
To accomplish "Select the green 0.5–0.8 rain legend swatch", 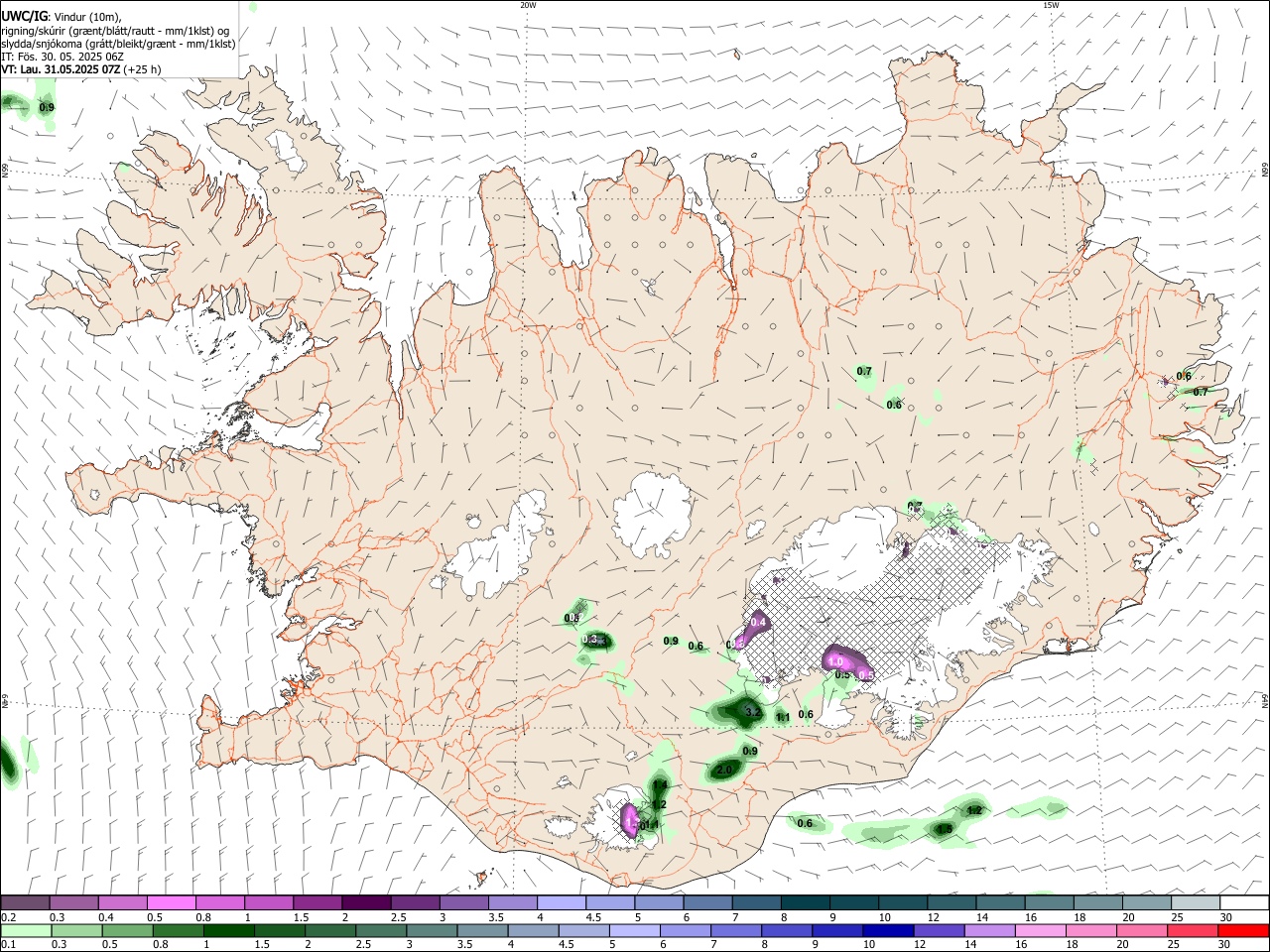I will point(127,930).
